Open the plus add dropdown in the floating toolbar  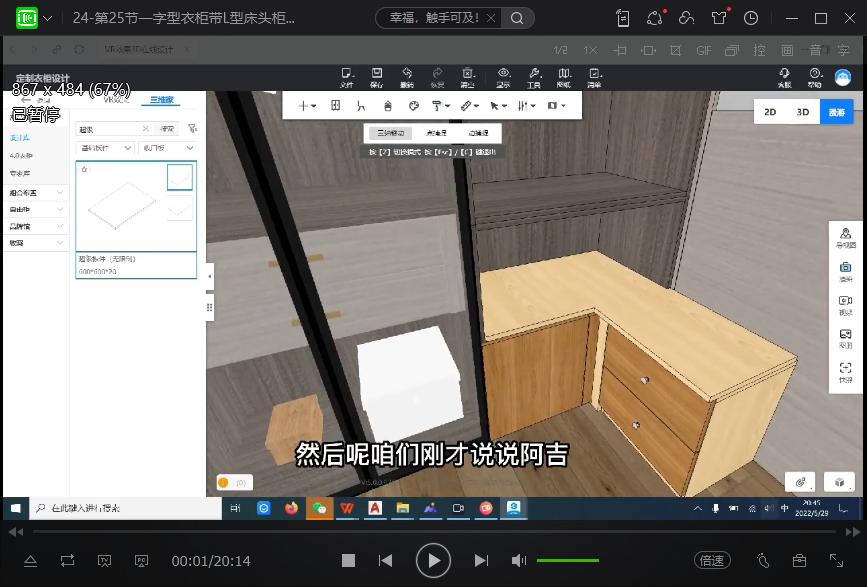(307, 105)
